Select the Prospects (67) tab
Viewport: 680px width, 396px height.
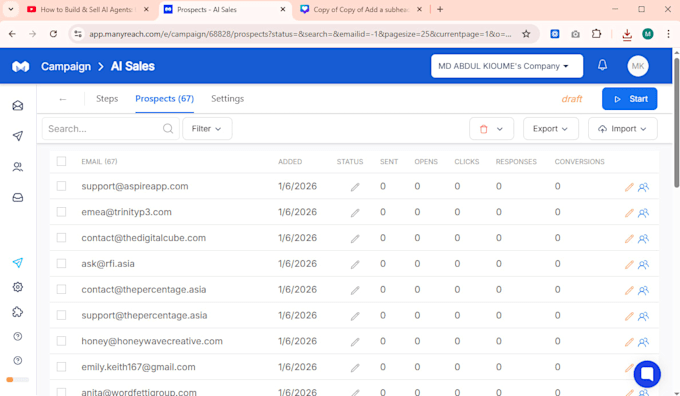click(x=164, y=99)
